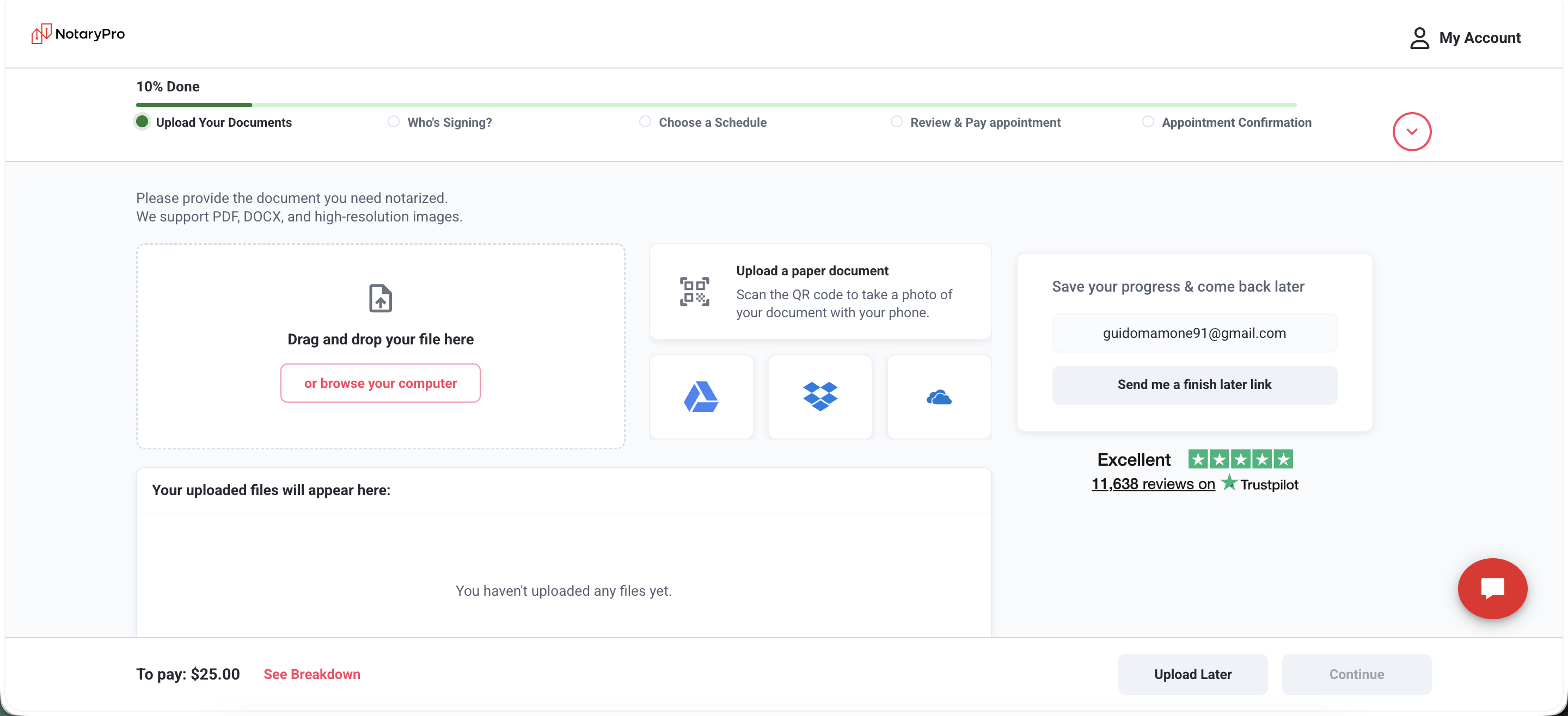Select the Choose a Schedule step
The height and width of the screenshot is (716, 1568).
point(703,122)
